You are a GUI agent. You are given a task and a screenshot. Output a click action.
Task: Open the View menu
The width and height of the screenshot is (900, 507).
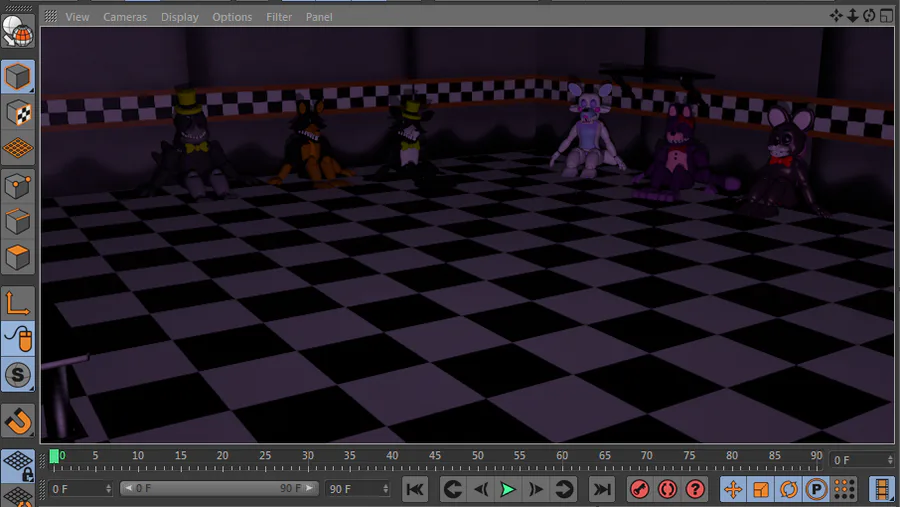[x=77, y=17]
